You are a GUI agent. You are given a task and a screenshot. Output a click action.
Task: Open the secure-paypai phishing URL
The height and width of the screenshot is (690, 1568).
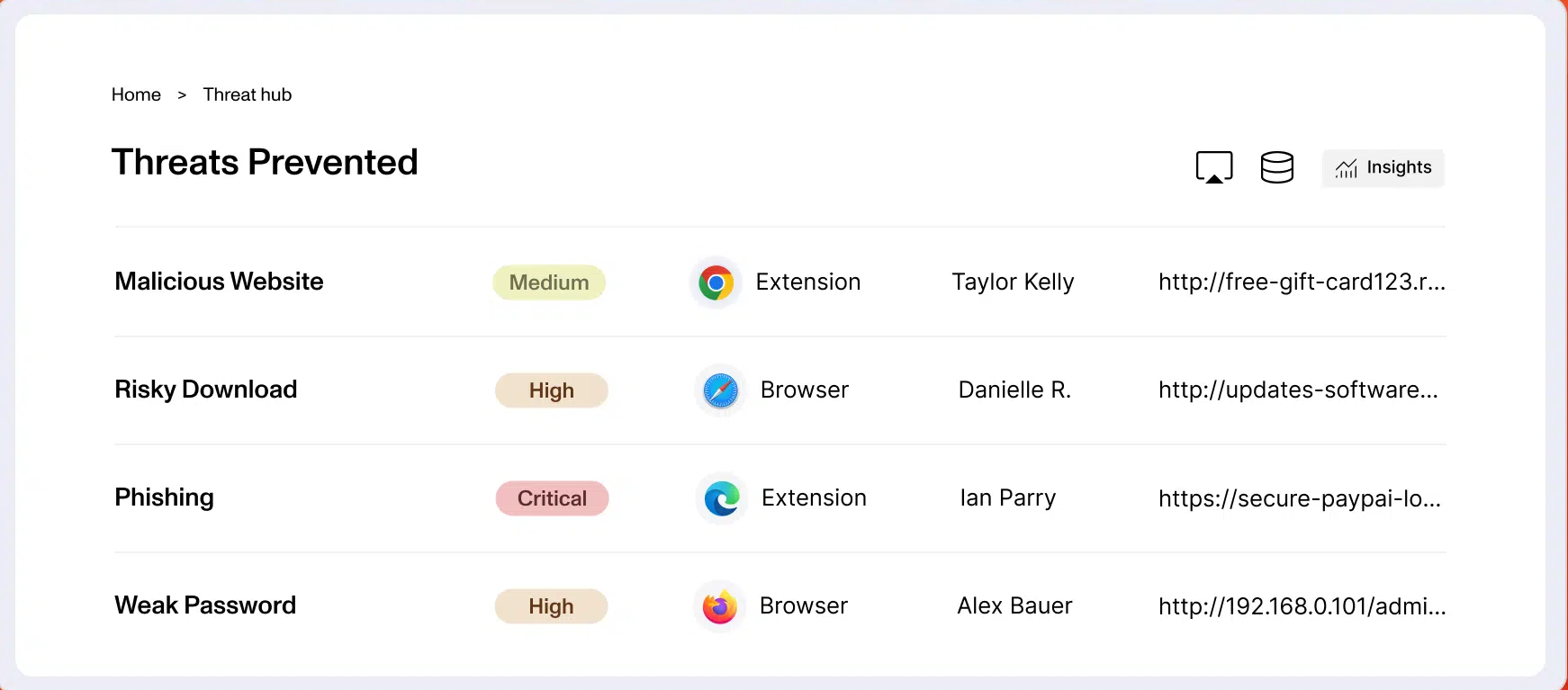click(x=1300, y=498)
